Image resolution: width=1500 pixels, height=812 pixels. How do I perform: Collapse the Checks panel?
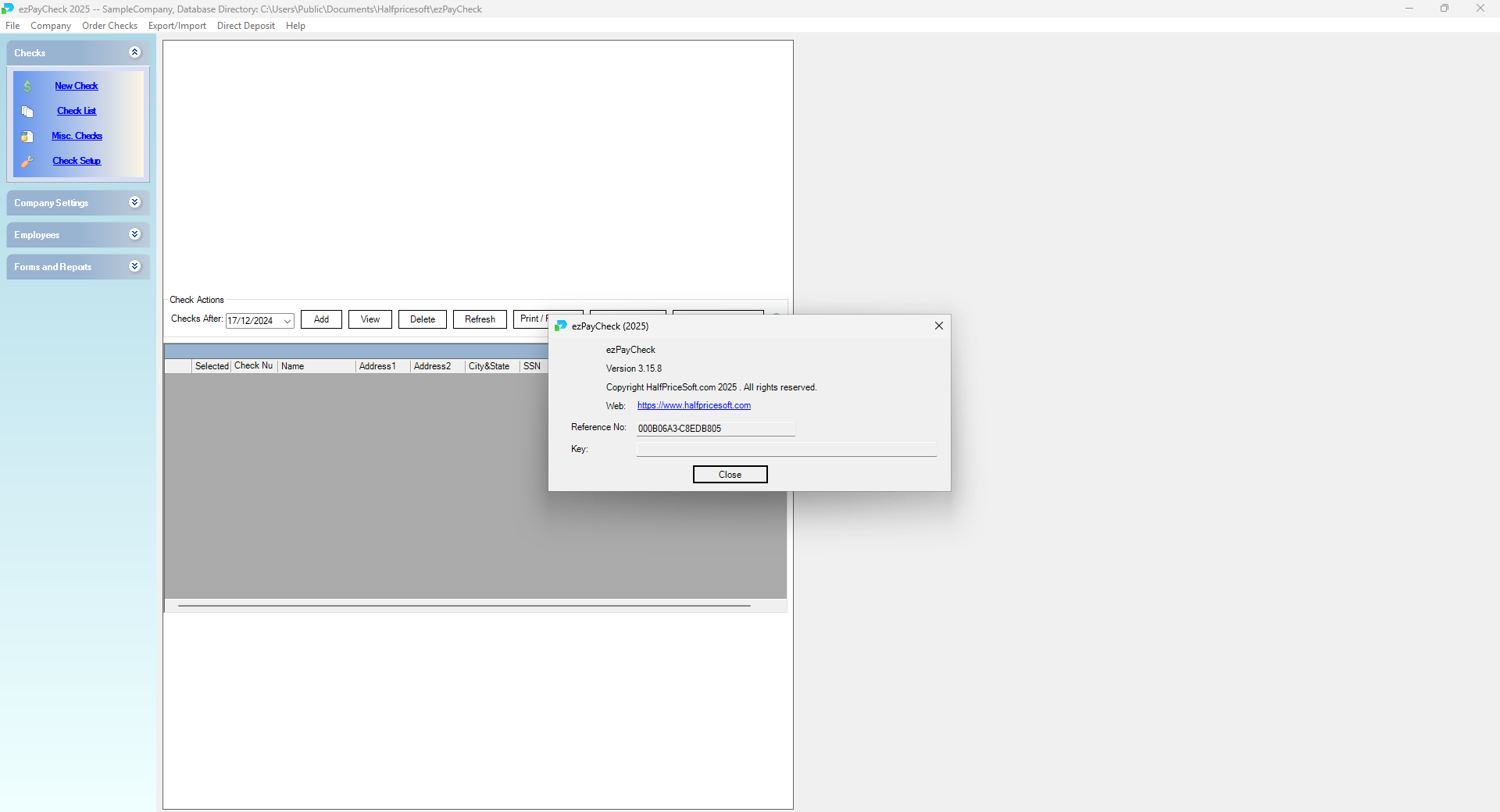[134, 52]
